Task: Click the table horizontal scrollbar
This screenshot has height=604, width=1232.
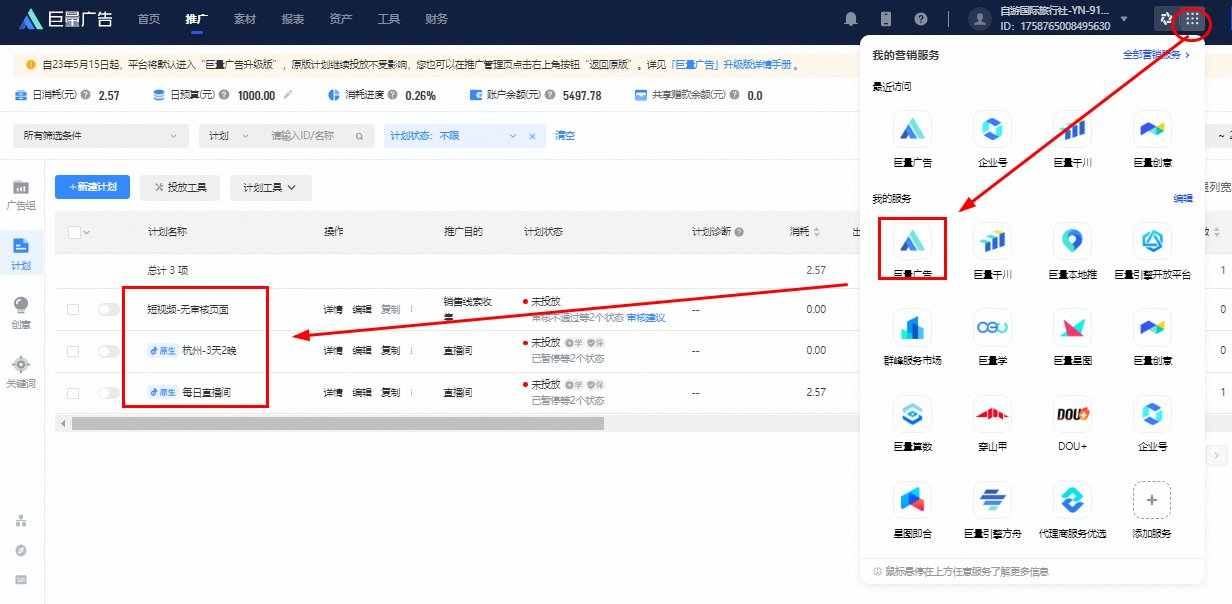Action: pos(338,423)
